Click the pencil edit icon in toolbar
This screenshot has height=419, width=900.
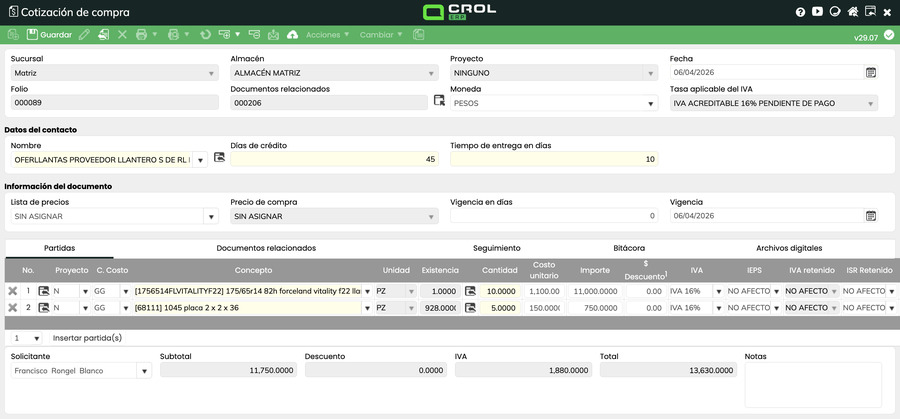(84, 34)
